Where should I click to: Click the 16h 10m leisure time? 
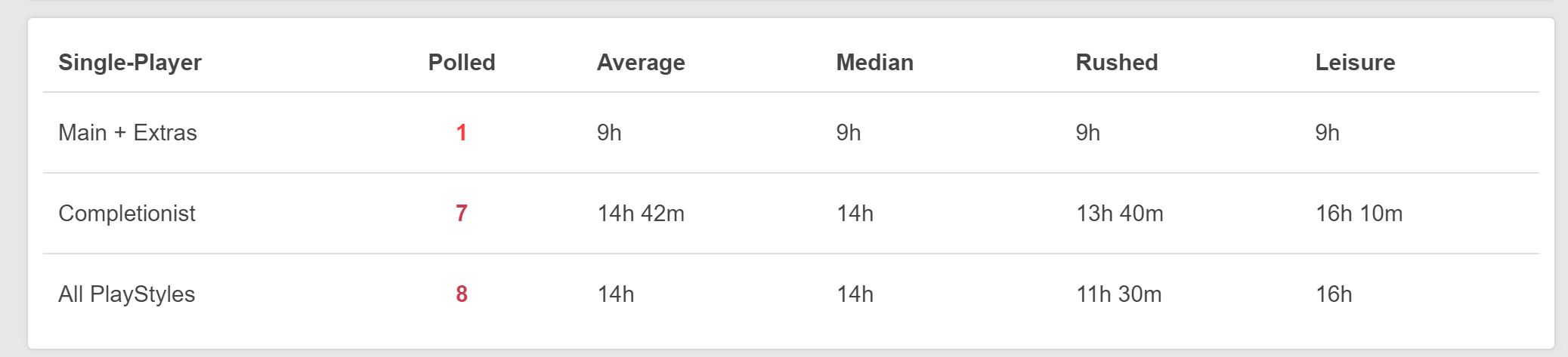pos(1359,214)
